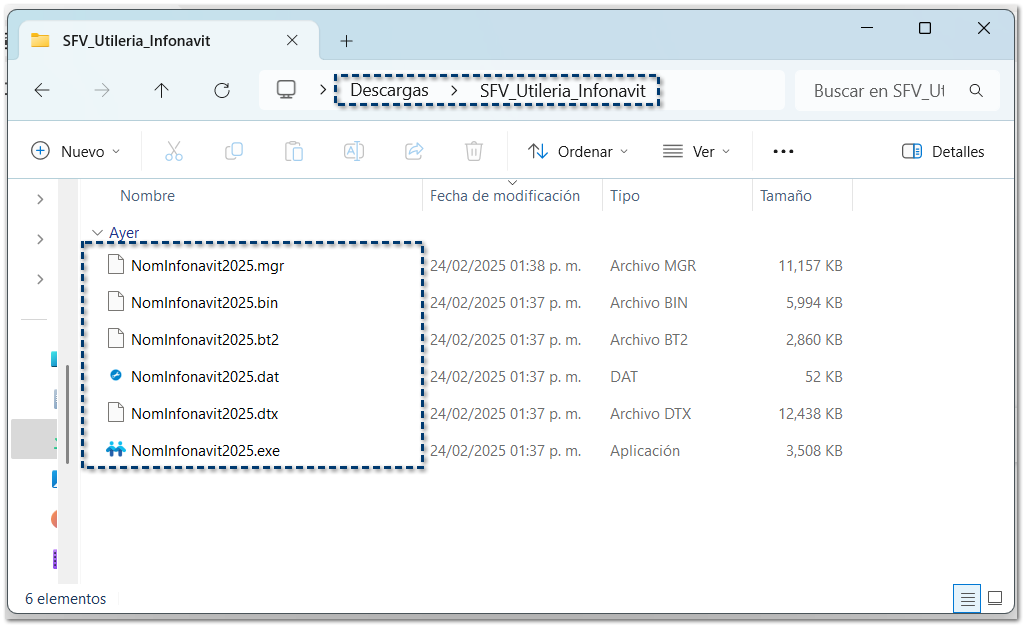Click the Paste clipboard icon
The height and width of the screenshot is (628, 1026).
pyautogui.click(x=294, y=151)
